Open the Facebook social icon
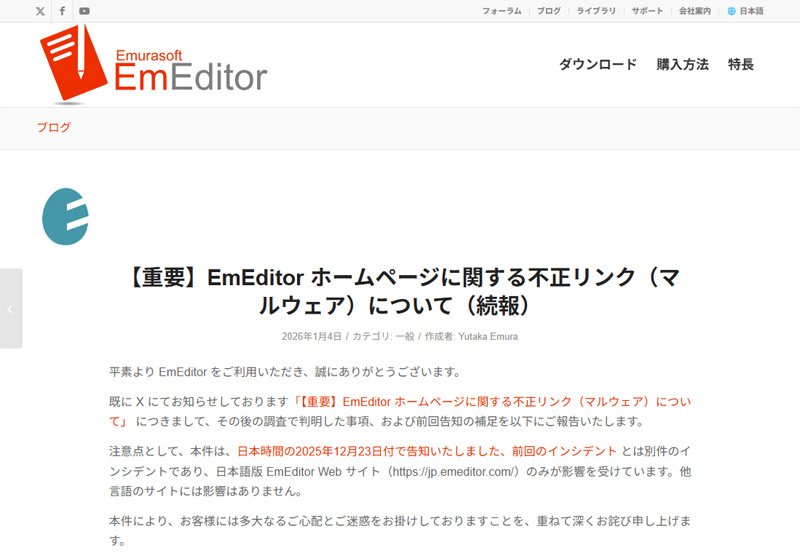Screen dimensions: 800x556 (62, 11)
